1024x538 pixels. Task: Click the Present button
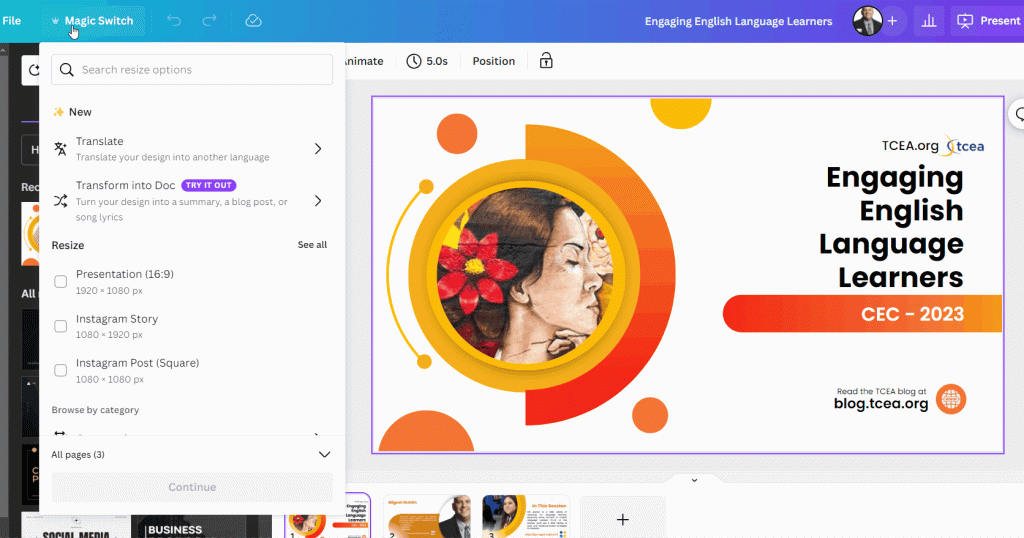pos(988,21)
